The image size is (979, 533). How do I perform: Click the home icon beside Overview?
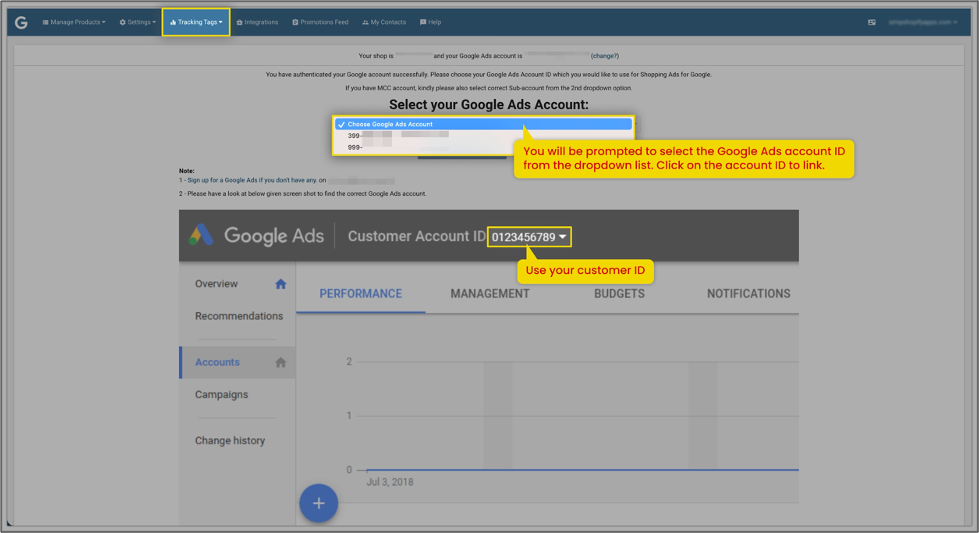(x=280, y=284)
